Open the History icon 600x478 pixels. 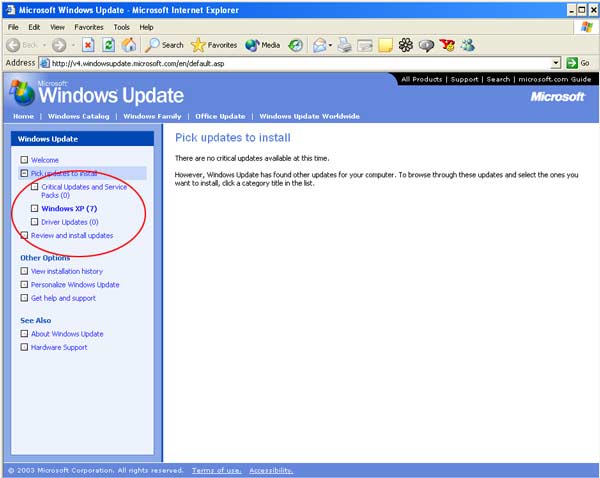pyautogui.click(x=295, y=46)
